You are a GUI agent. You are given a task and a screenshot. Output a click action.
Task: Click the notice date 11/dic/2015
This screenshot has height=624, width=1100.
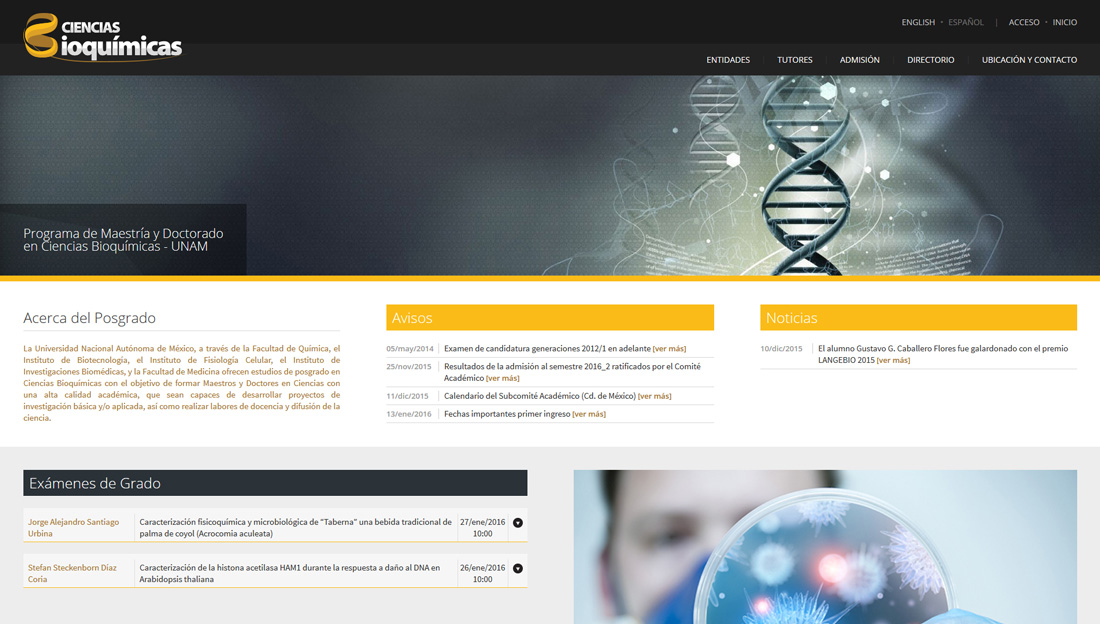(408, 397)
